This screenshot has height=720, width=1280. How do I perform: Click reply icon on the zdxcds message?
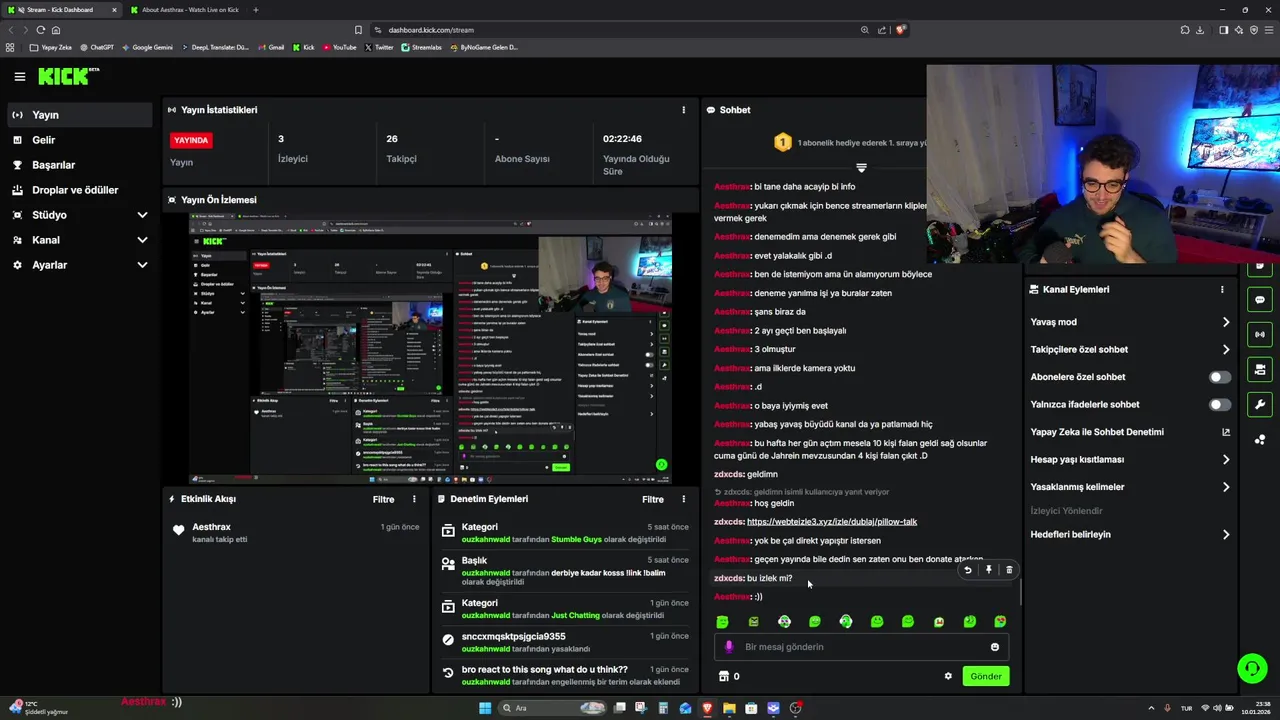(967, 570)
